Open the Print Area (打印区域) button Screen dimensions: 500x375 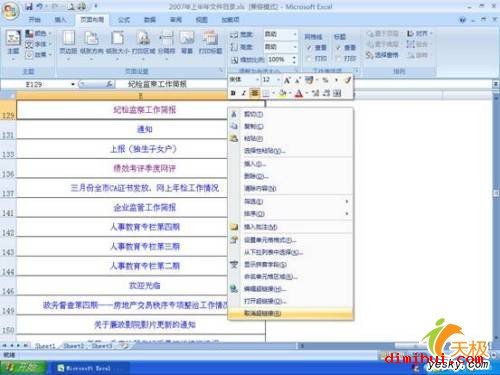tap(143, 45)
